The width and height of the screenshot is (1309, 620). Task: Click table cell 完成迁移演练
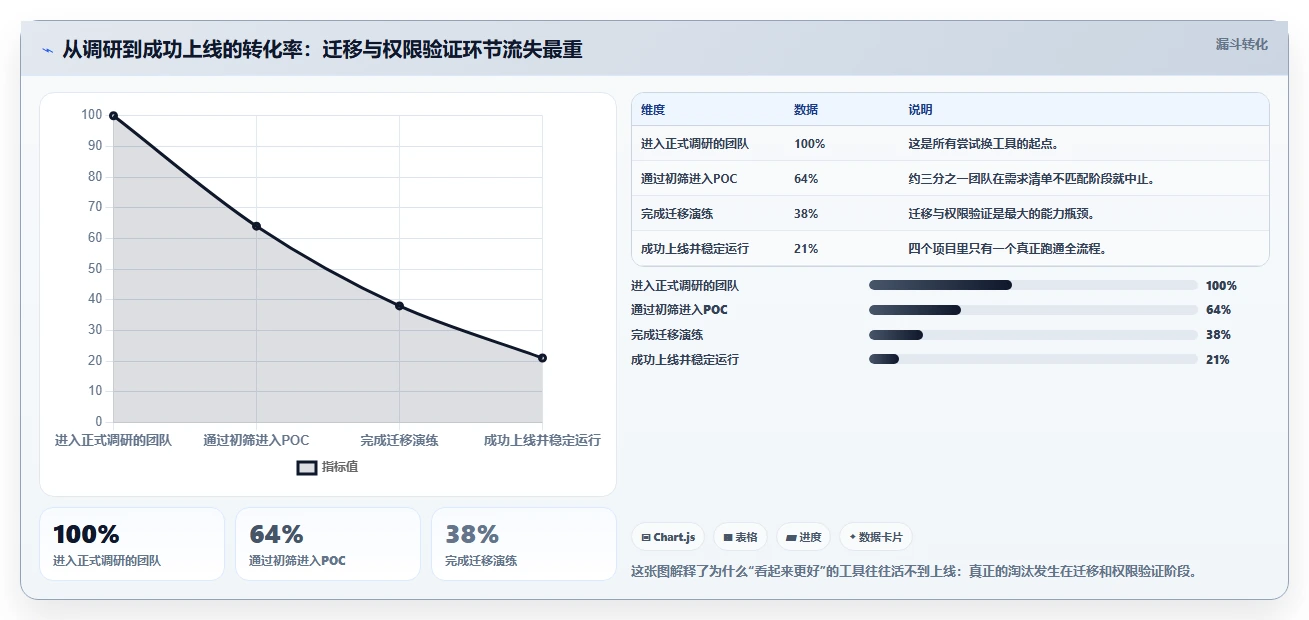[x=677, y=214]
